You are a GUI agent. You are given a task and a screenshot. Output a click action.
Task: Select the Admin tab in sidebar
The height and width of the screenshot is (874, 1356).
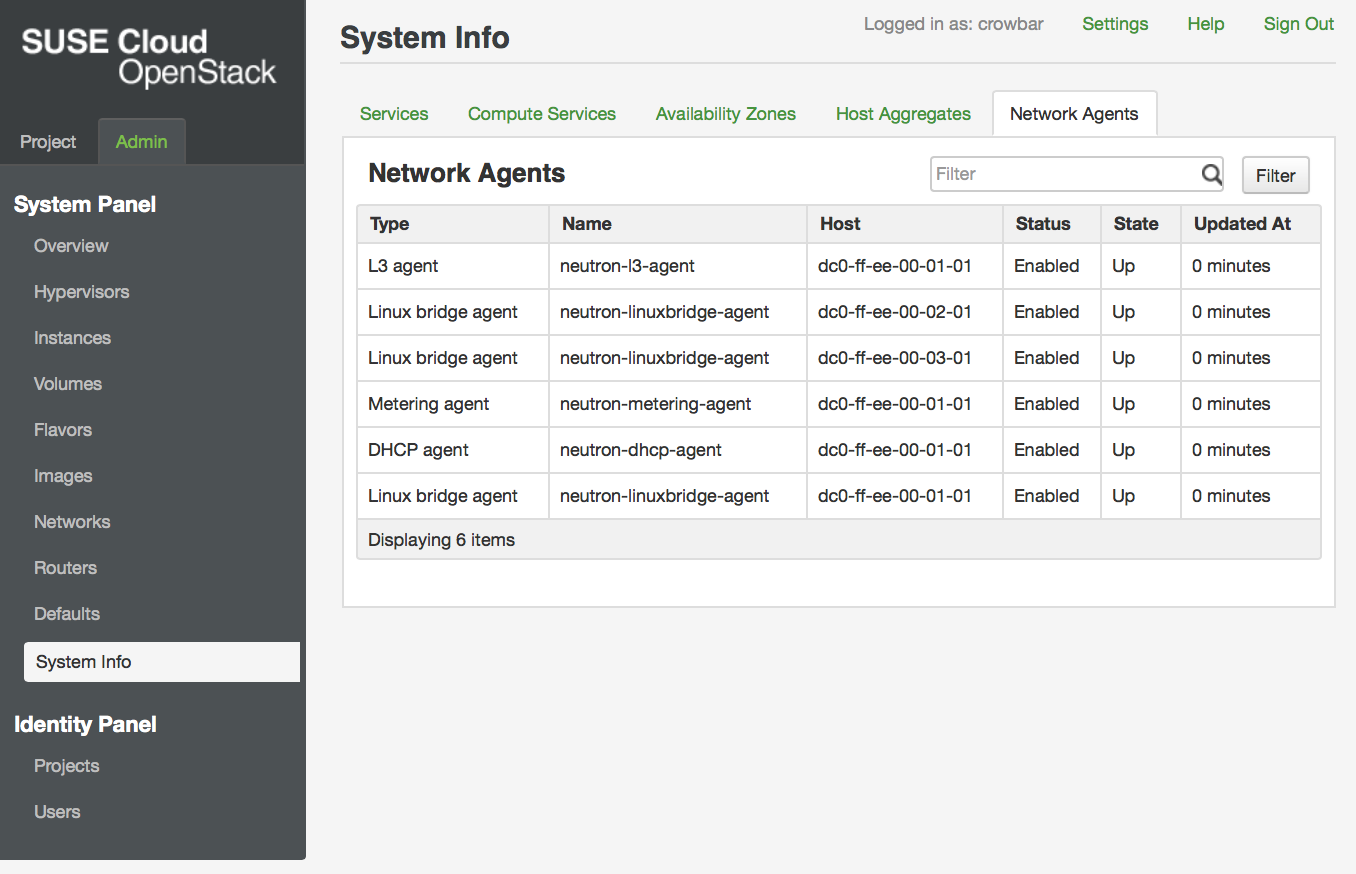click(142, 142)
